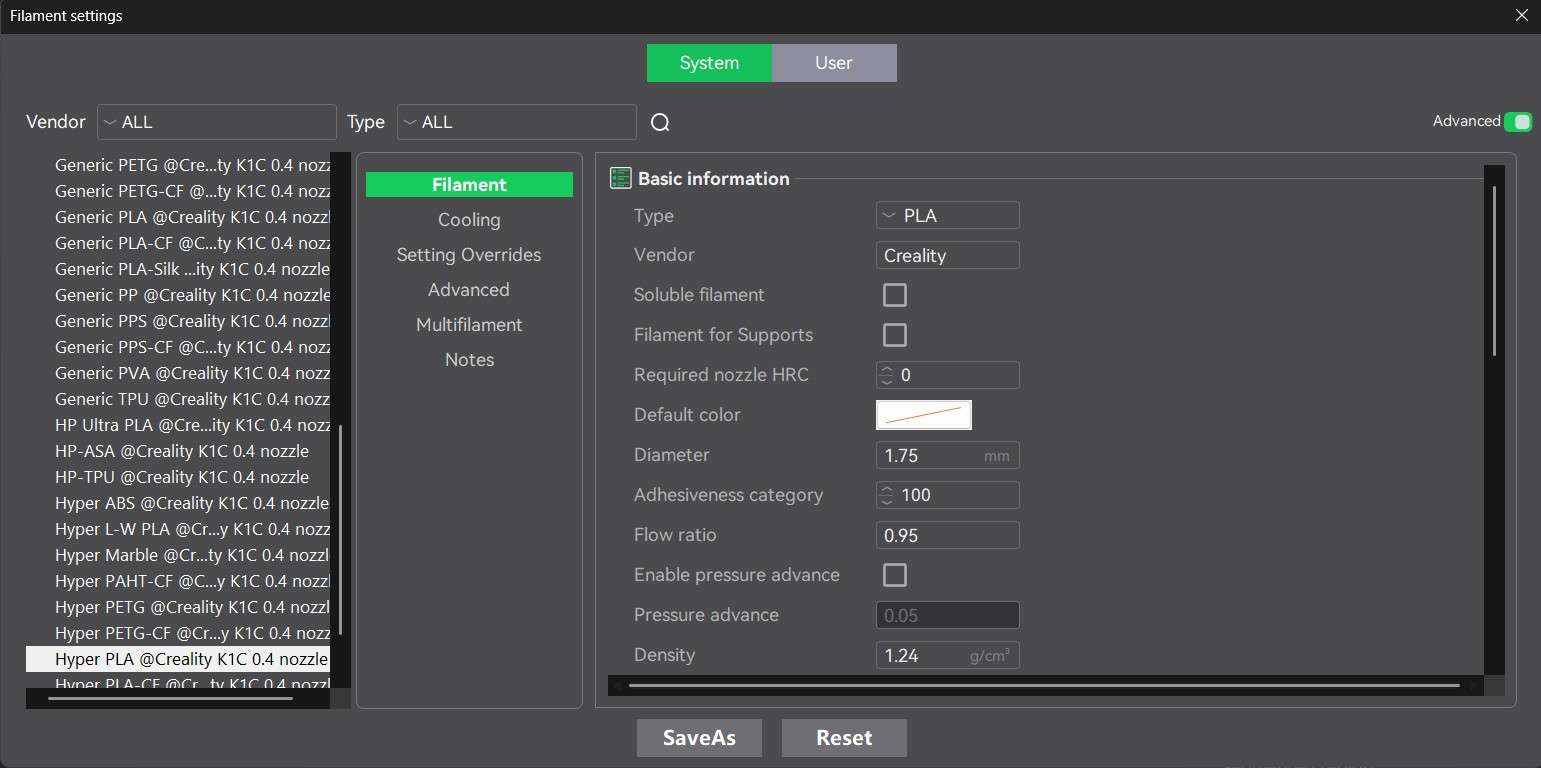Click the SaveAs button

699,737
